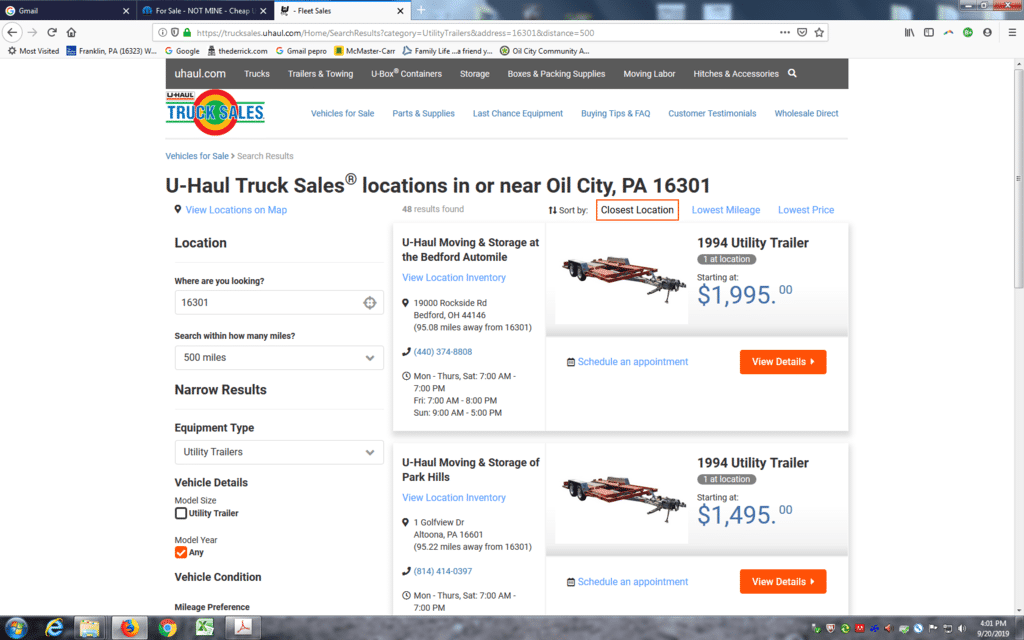Uncheck the Any model year checkbox
Viewport: 1024px width, 640px height.
tap(181, 552)
